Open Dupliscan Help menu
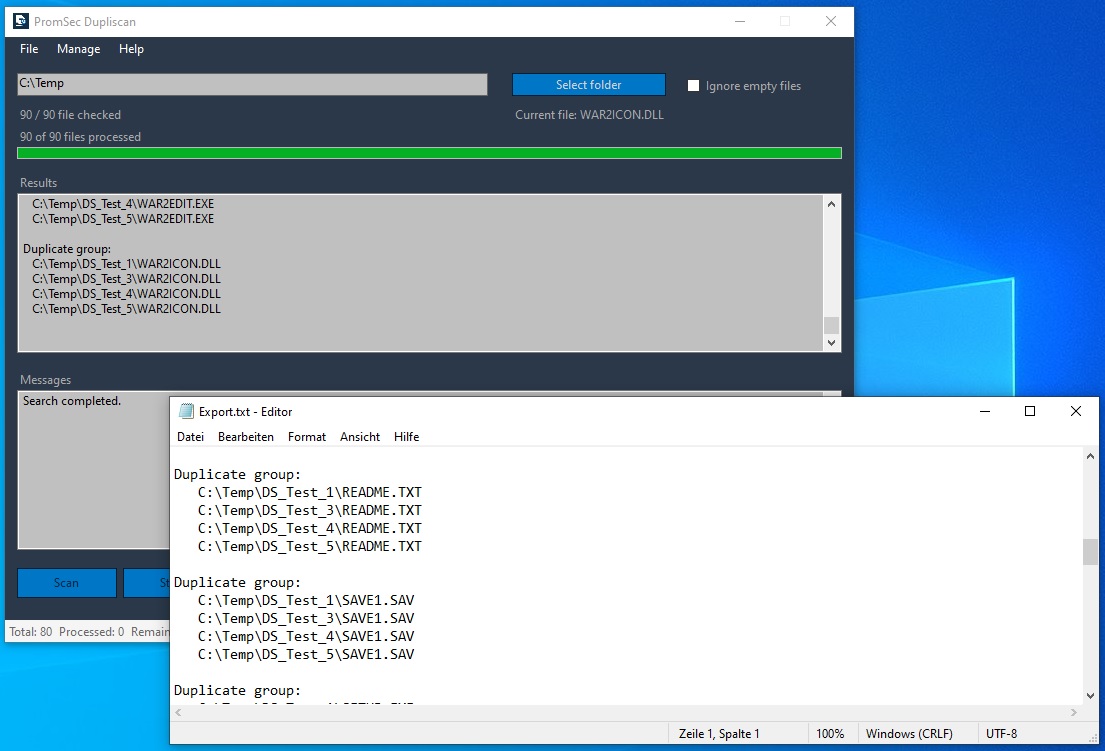 pos(131,49)
